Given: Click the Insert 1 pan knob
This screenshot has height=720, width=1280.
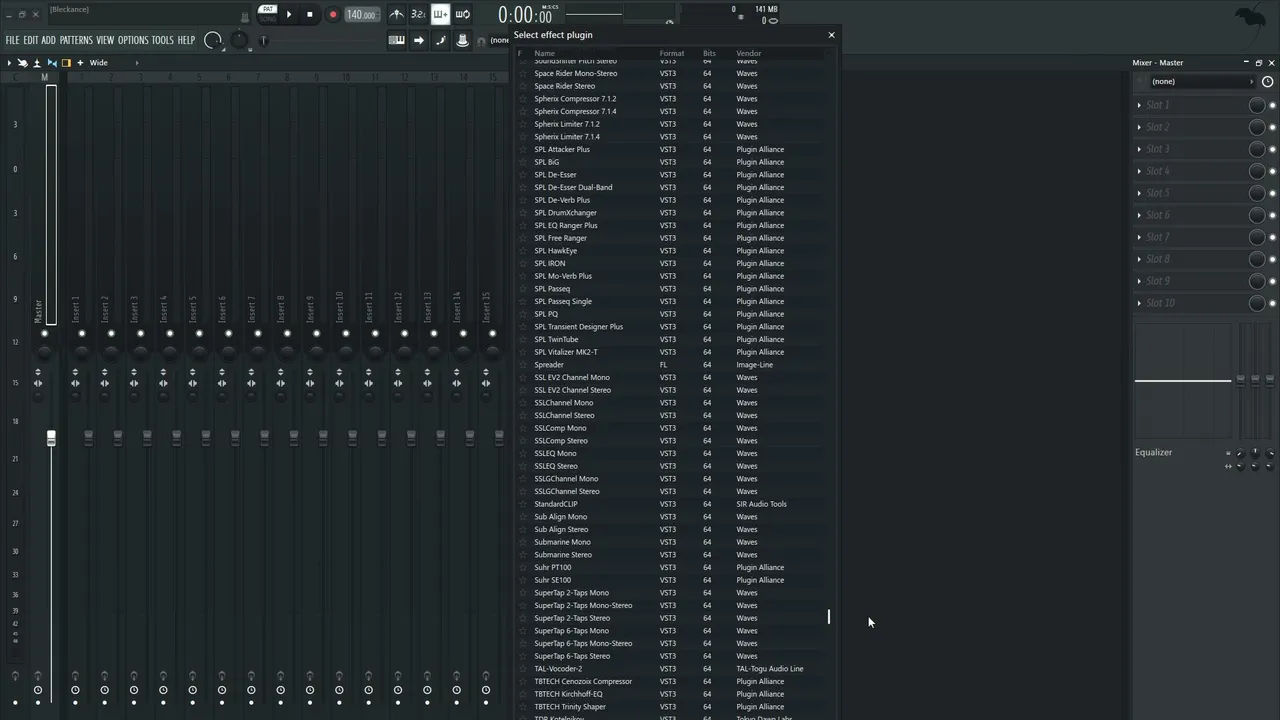Looking at the screenshot, I should 82,351.
